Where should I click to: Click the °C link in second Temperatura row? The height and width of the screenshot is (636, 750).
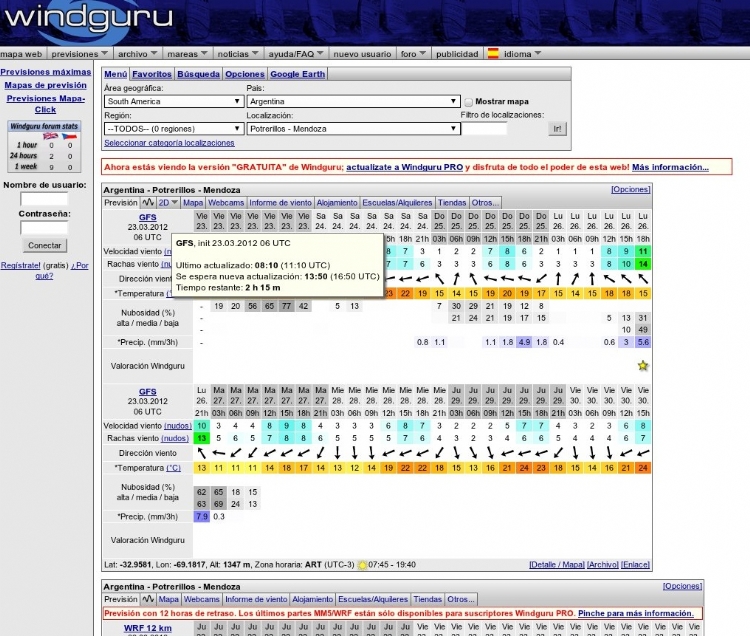(173, 468)
